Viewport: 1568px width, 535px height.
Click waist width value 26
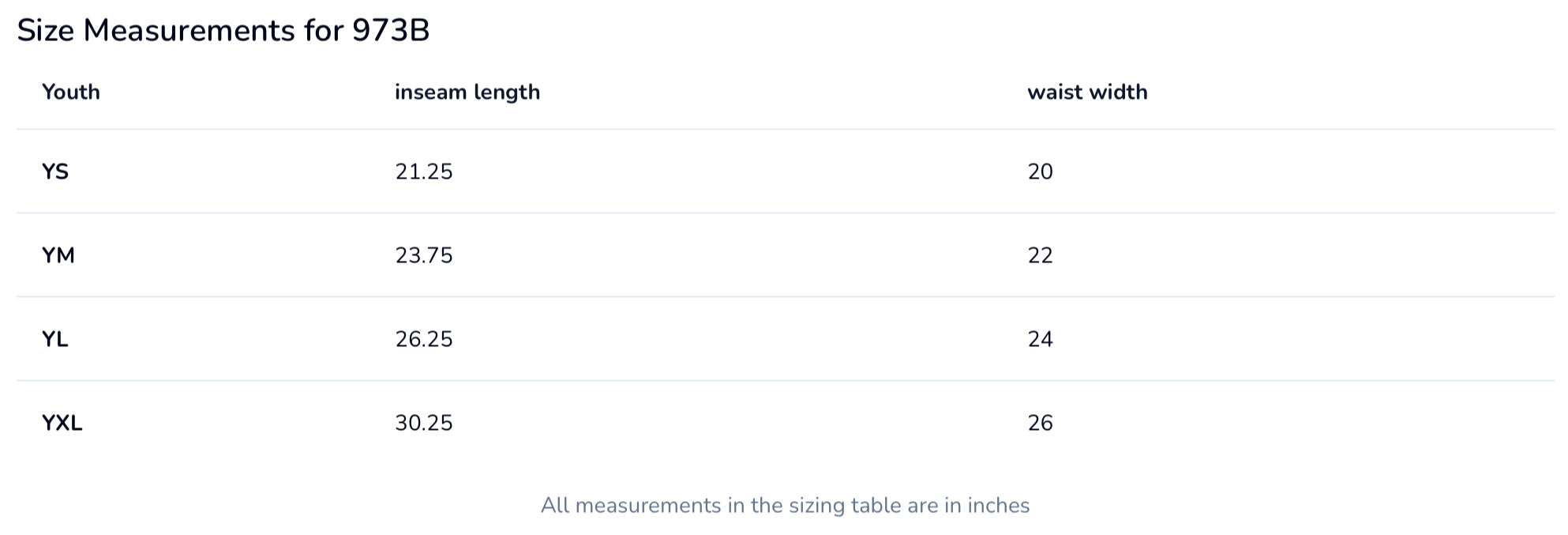click(x=1041, y=423)
